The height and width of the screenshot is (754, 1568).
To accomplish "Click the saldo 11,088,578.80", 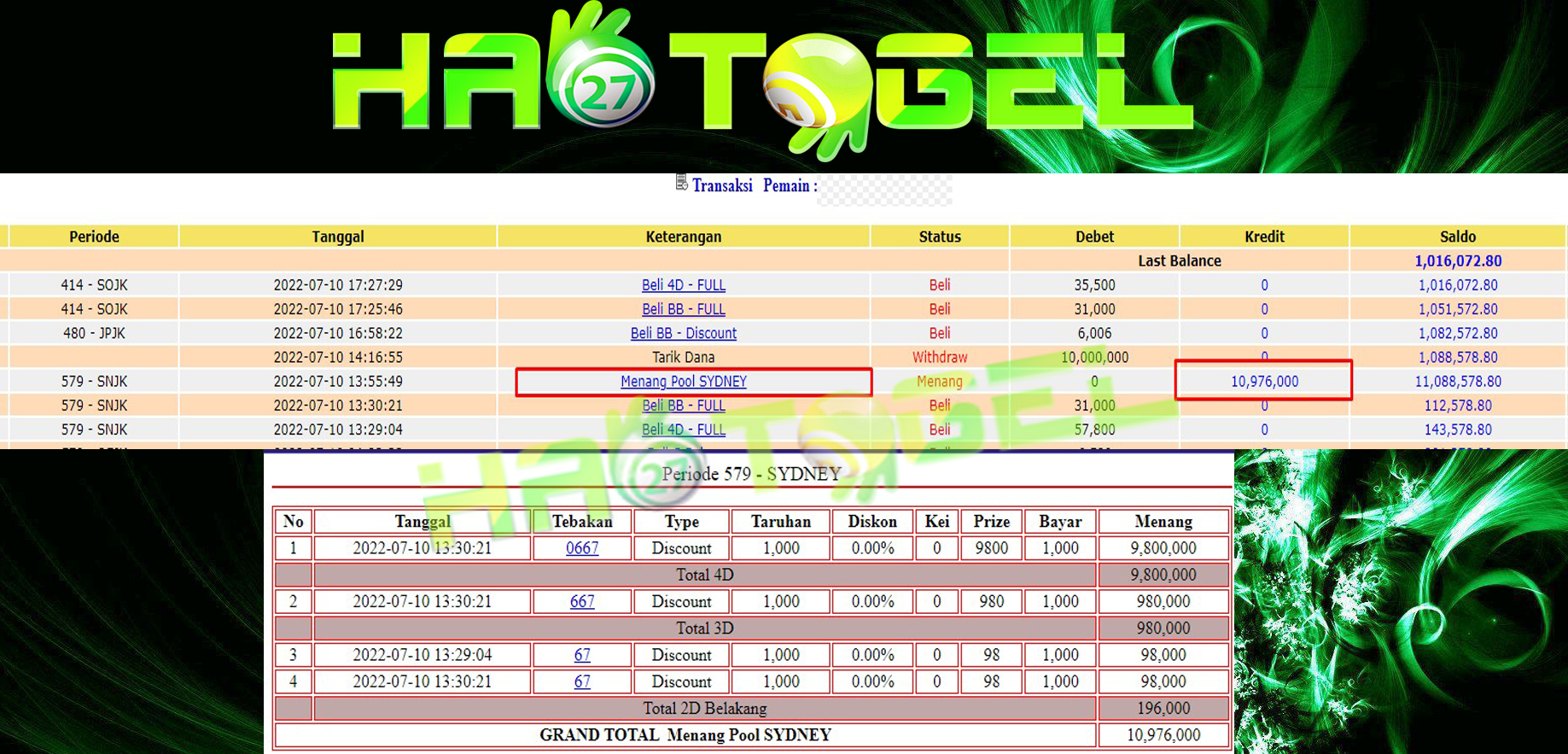I will (x=1458, y=382).
